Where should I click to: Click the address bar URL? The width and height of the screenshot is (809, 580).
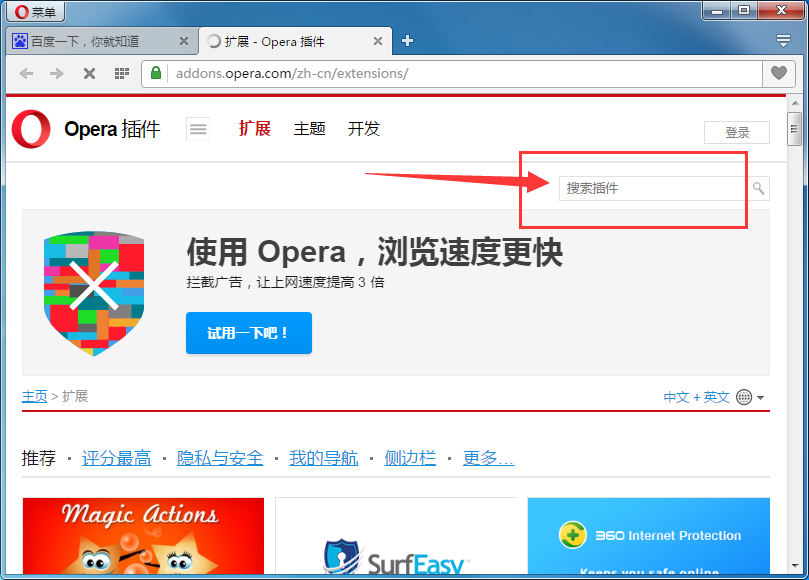tap(292, 73)
